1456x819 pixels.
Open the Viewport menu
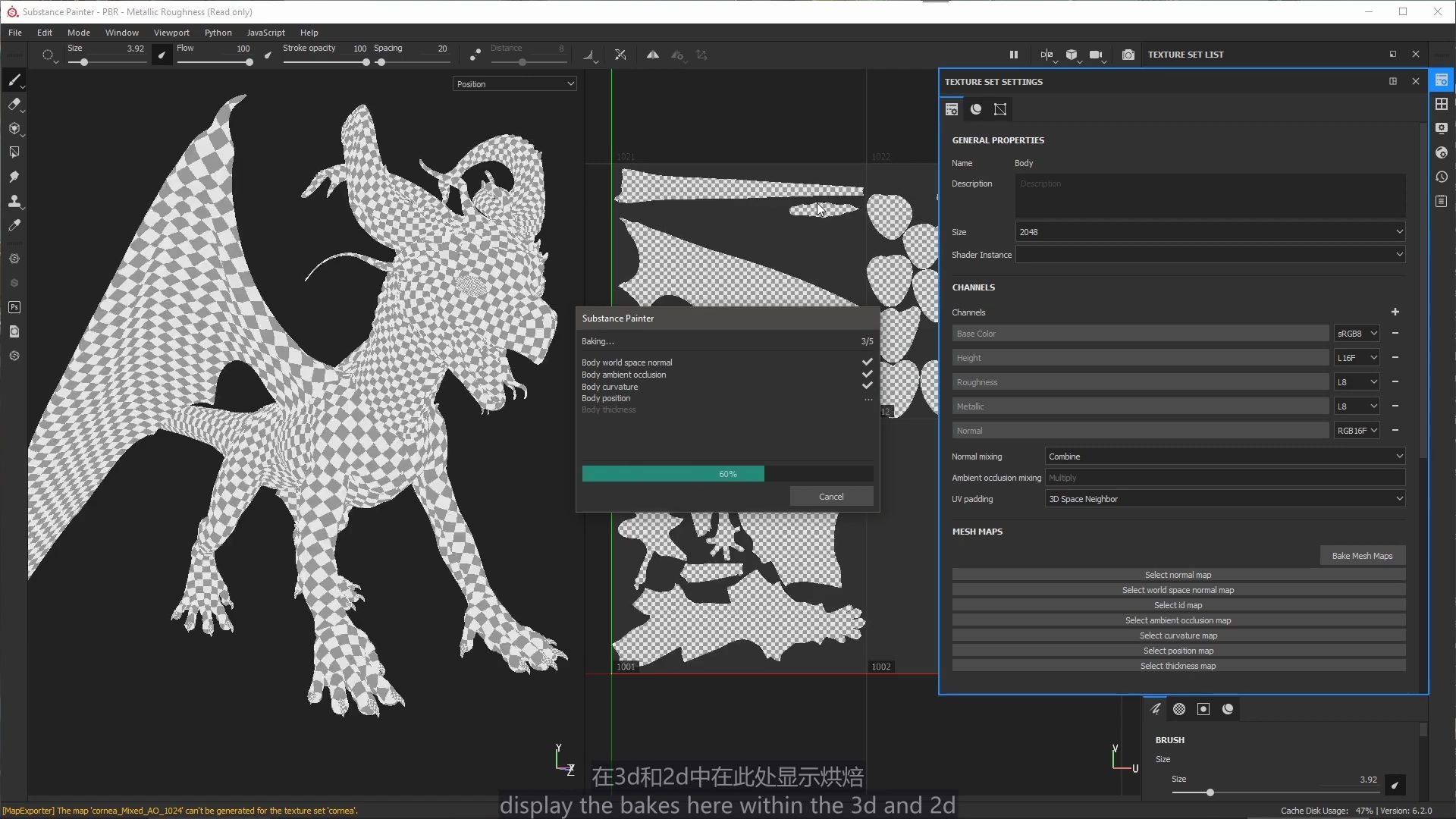point(171,32)
